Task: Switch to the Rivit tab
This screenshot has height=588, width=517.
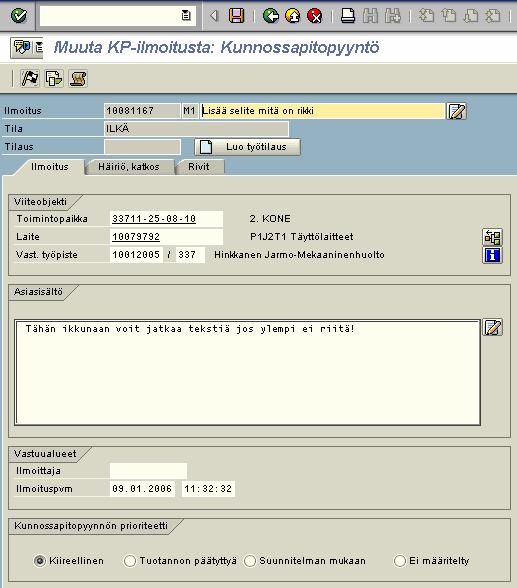Action: 199,167
